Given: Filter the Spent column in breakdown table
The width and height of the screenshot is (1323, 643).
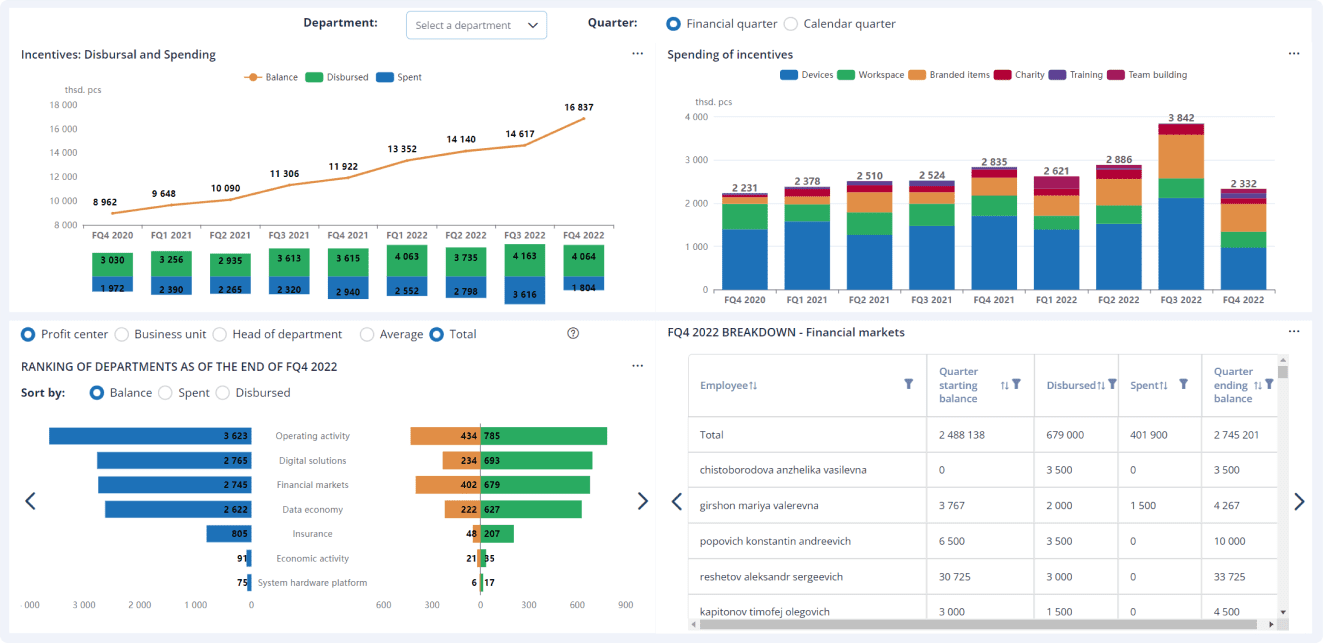Looking at the screenshot, I should click(1183, 385).
